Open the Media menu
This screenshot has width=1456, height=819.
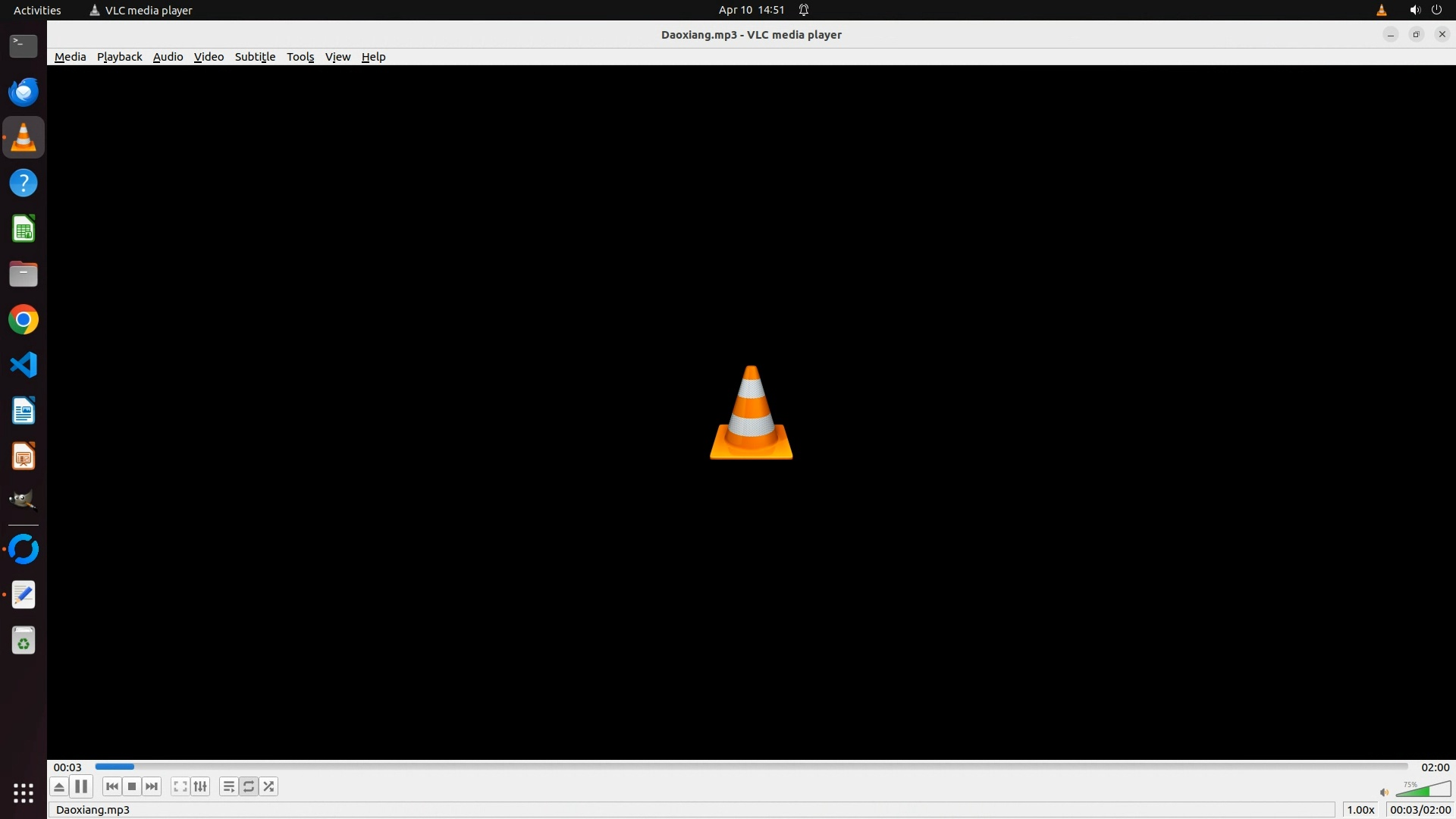coord(70,57)
